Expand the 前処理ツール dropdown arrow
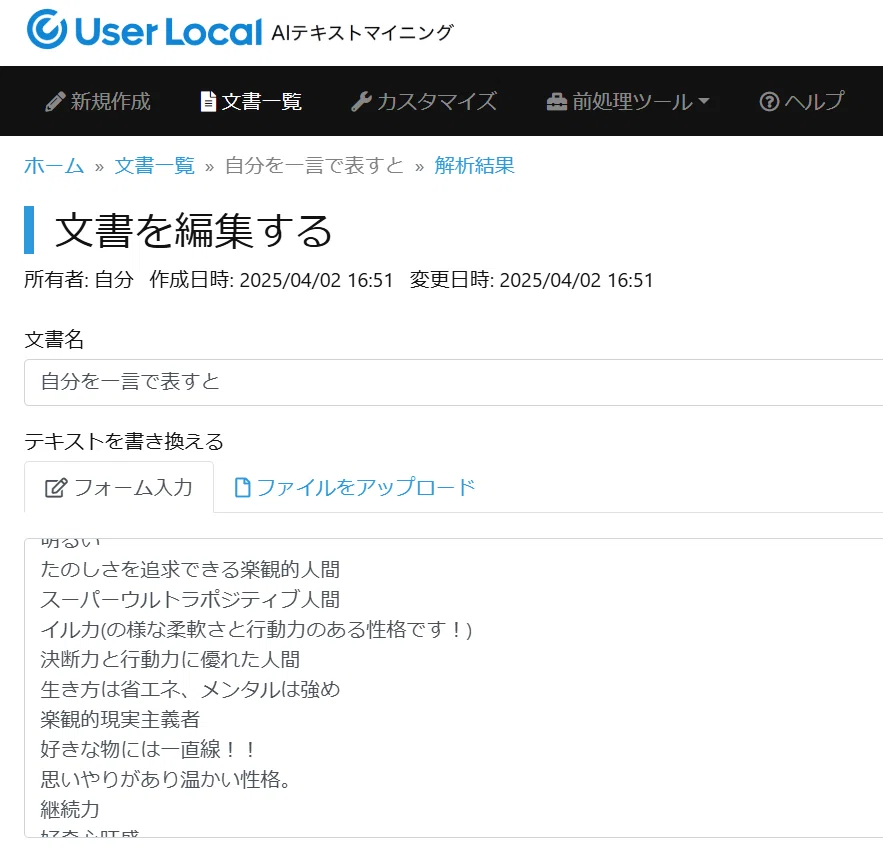Screen dimensions: 883x852 [703, 101]
